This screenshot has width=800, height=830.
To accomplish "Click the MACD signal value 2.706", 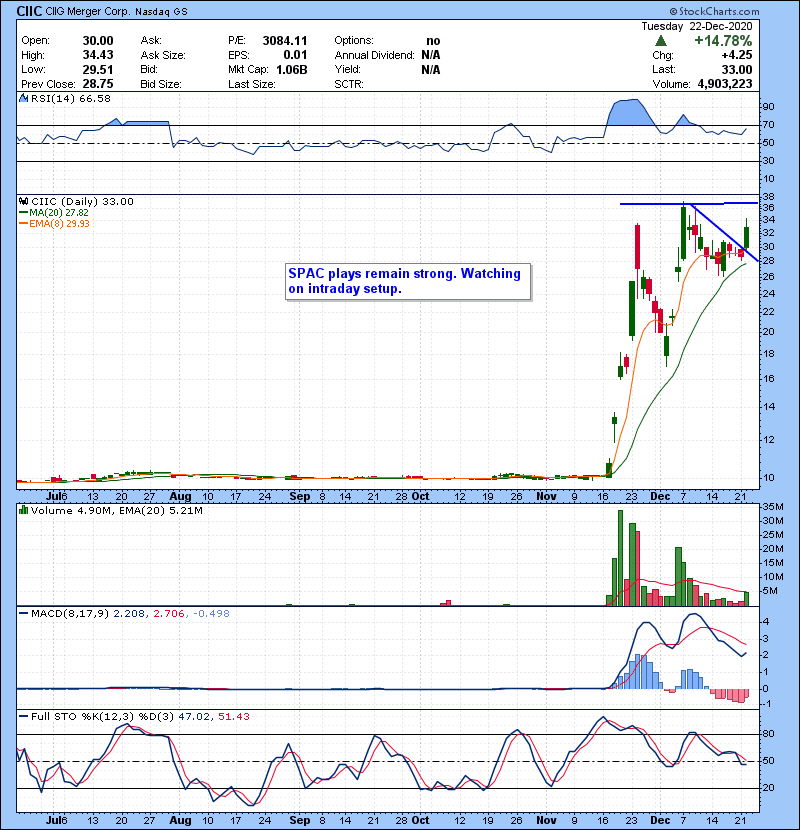I will pos(169,614).
